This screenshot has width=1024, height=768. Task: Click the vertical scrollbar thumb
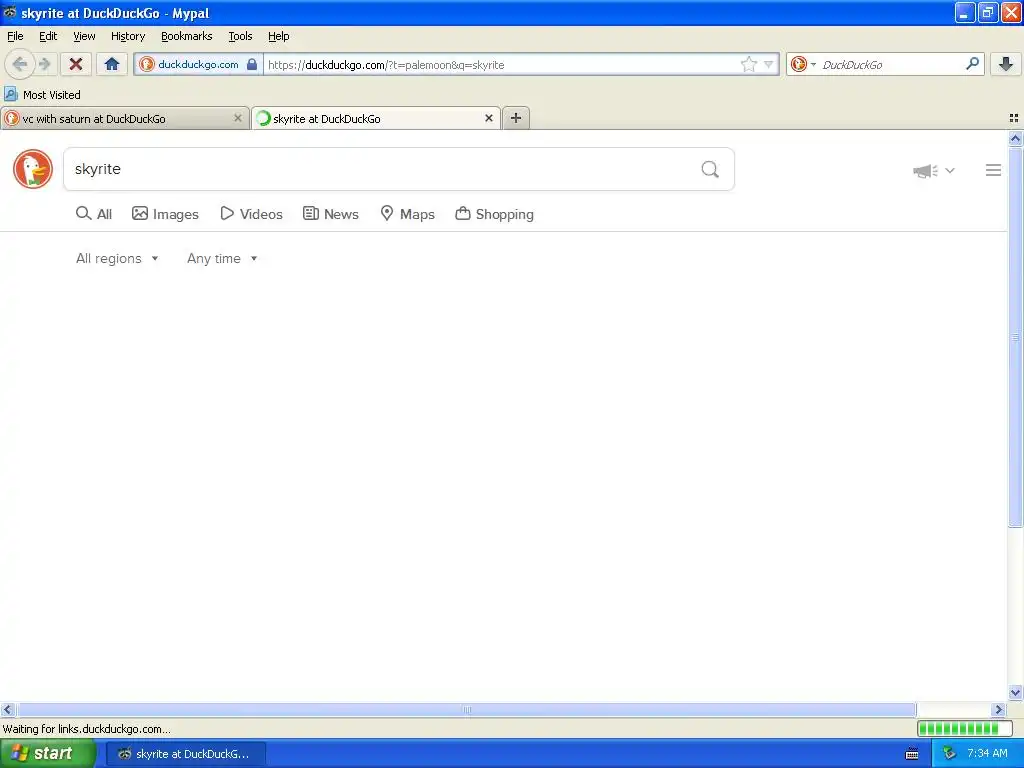click(x=1015, y=337)
